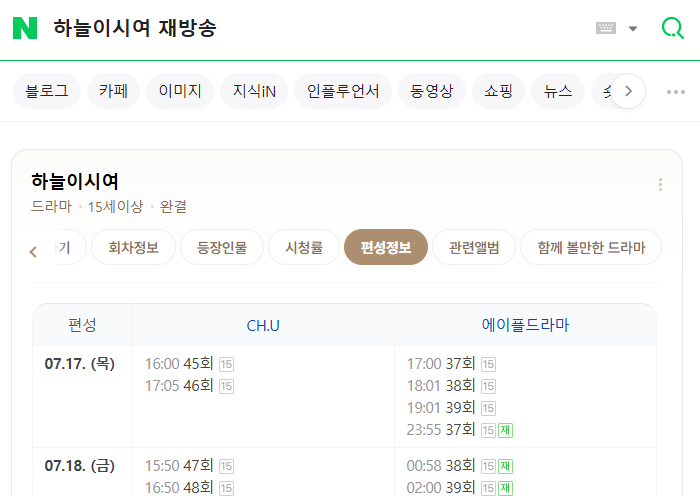
Task: Switch to the 블로그 search tab
Action: click(x=47, y=91)
